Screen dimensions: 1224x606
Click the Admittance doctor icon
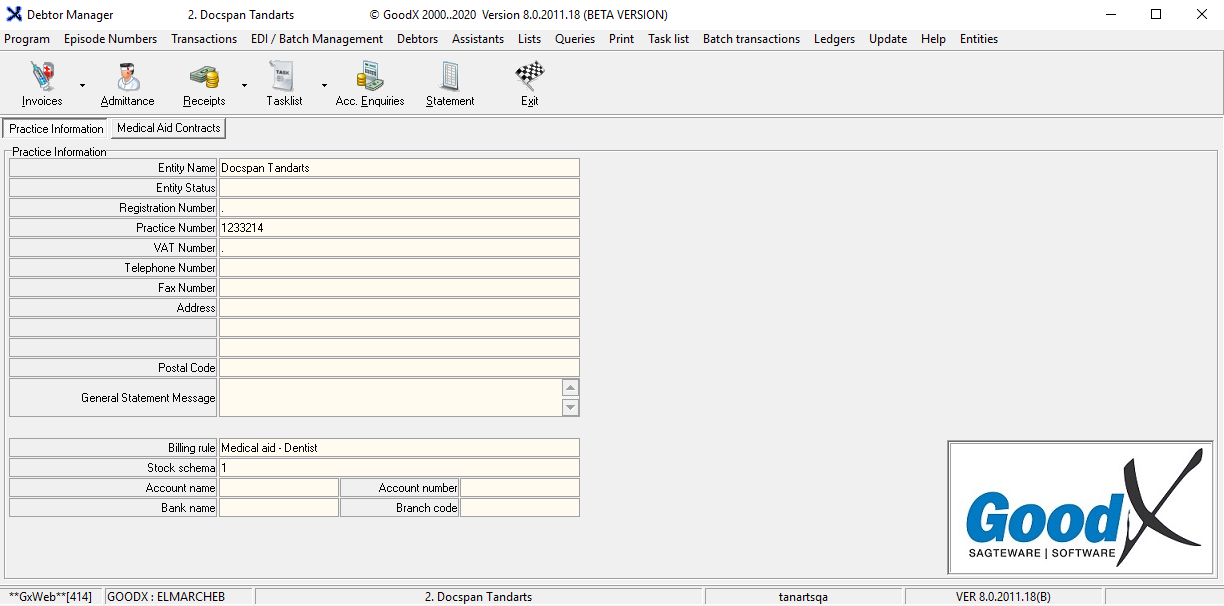pyautogui.click(x=127, y=77)
